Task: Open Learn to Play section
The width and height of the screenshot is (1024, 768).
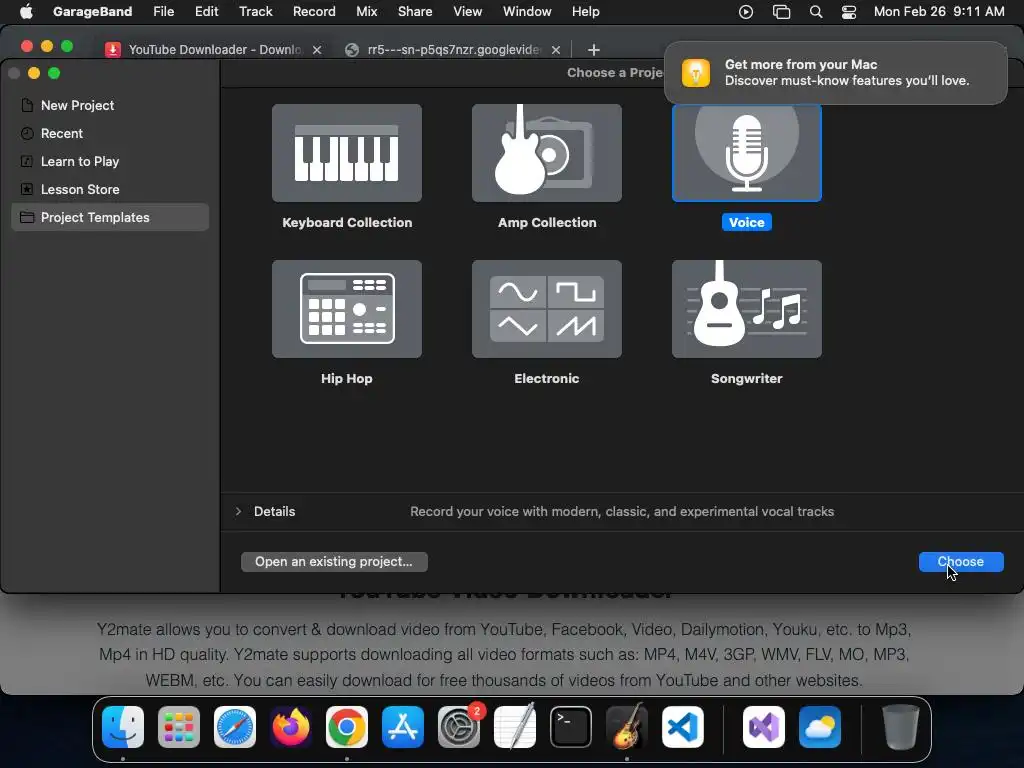Action: tap(110, 161)
